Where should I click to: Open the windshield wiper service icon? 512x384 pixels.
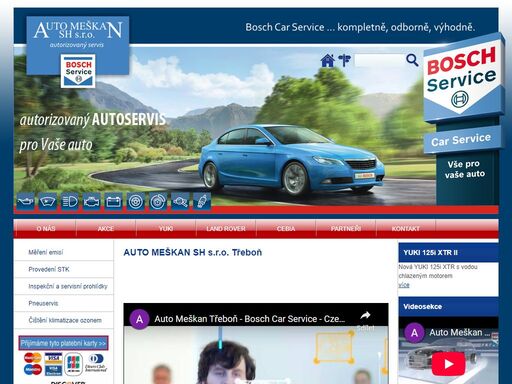(x=47, y=201)
